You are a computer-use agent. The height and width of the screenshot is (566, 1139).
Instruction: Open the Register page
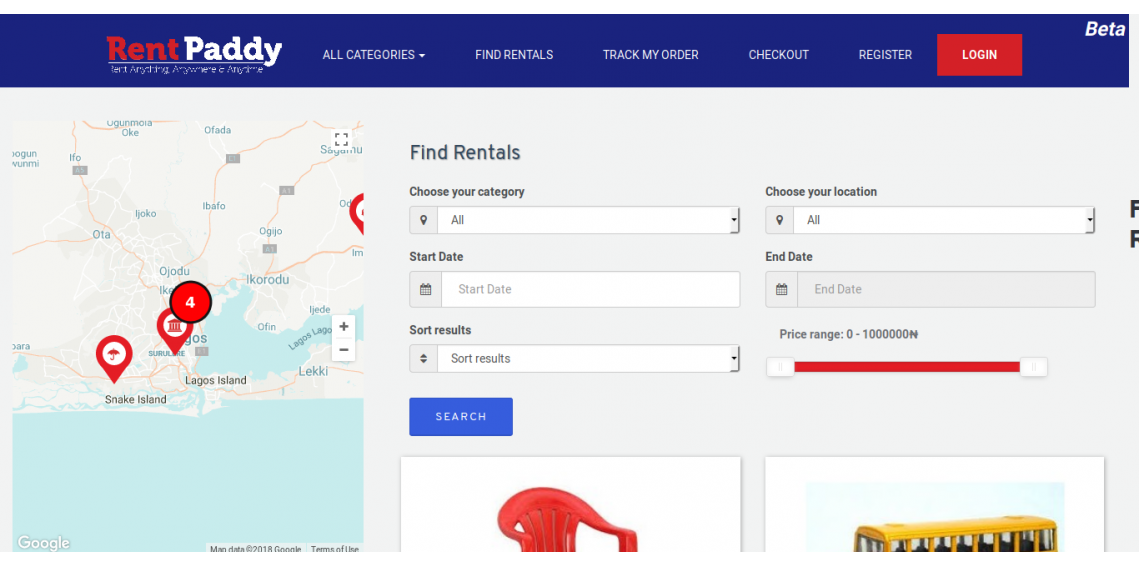(885, 54)
